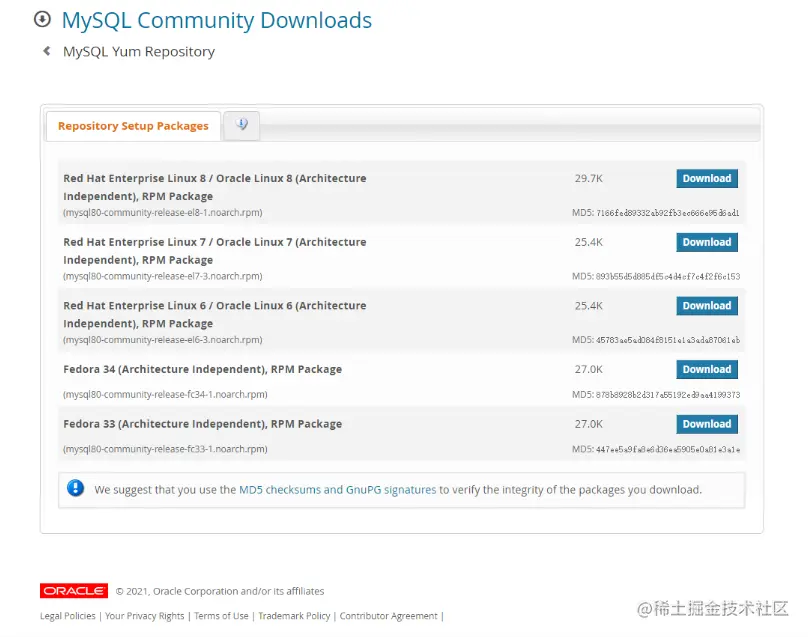
Task: Click the 2021 Oracle Corporation copyright text
Action: pyautogui.click(x=220, y=591)
